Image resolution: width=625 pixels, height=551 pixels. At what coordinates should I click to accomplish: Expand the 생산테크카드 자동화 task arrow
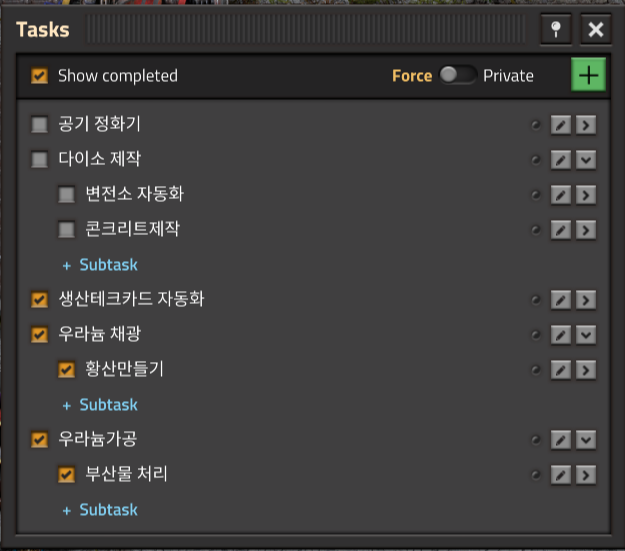586,300
